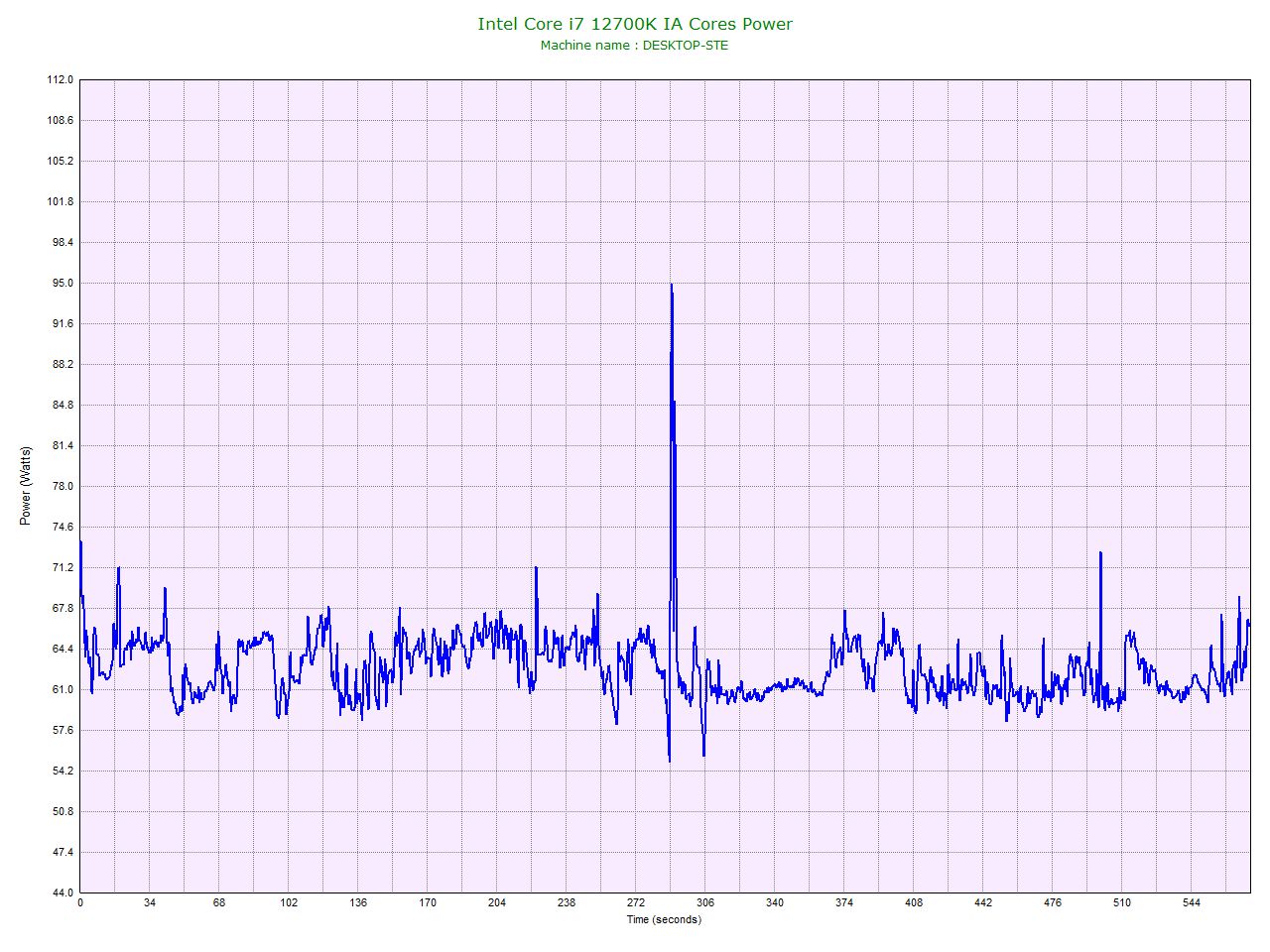Click the '84.8' tick label on the Y axis
This screenshot has height=952, width=1270.
(x=62, y=405)
